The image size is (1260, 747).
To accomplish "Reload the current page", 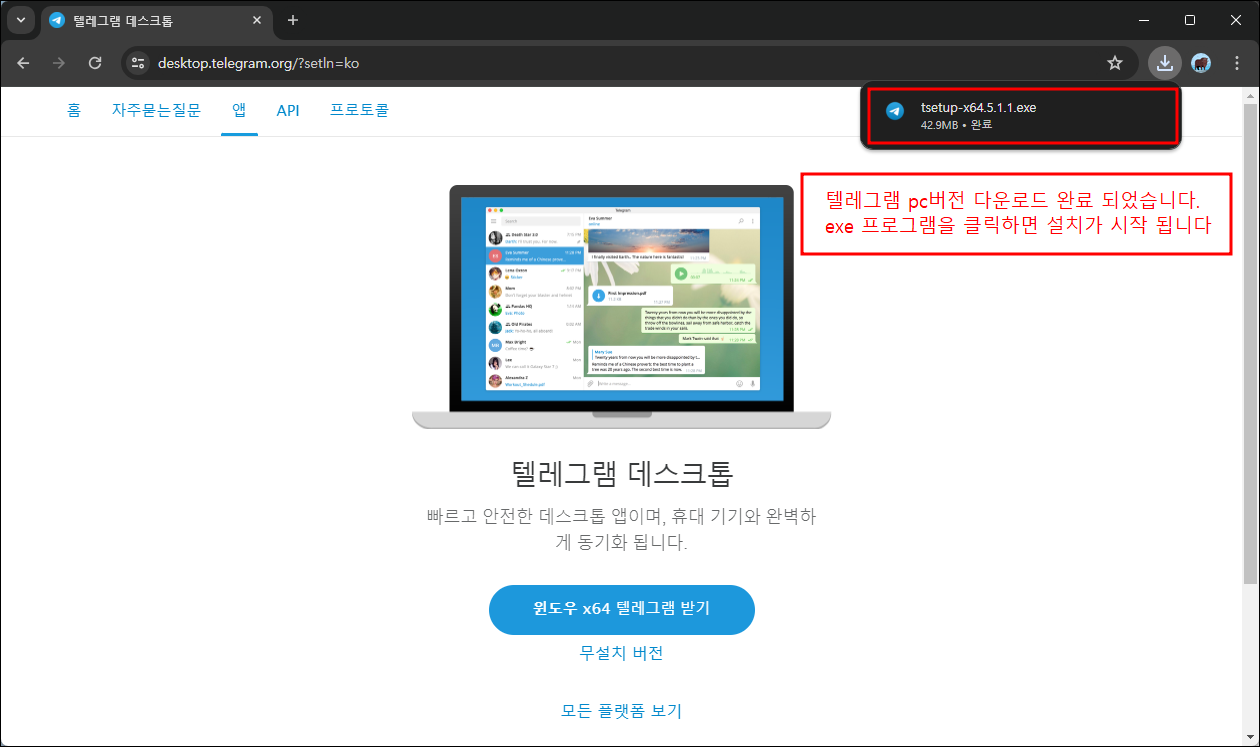I will click(95, 63).
